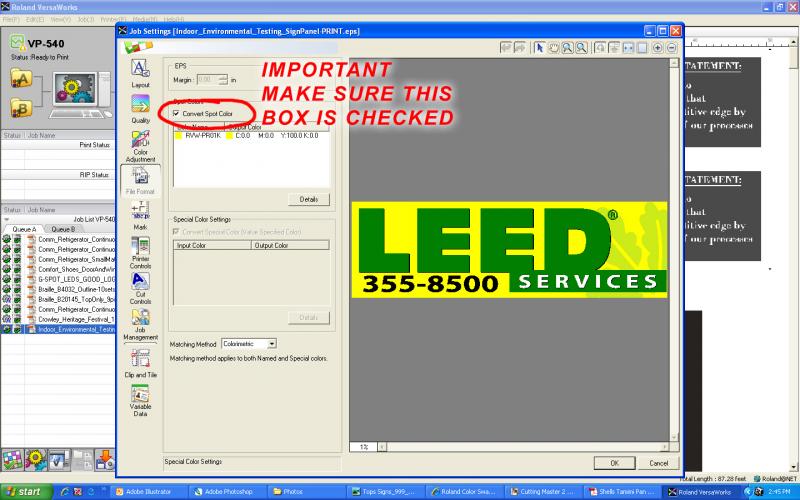Select the RVW-PR01K spot color row

point(251,136)
